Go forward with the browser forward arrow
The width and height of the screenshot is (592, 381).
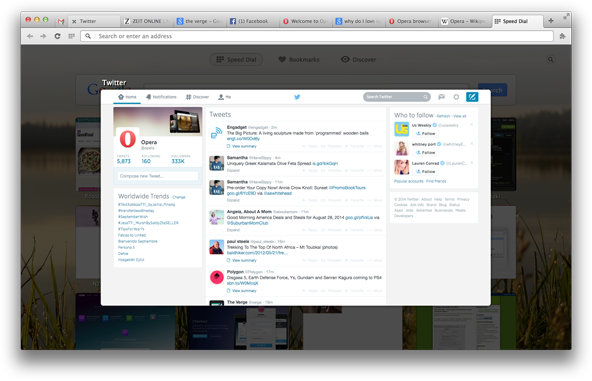(x=43, y=36)
